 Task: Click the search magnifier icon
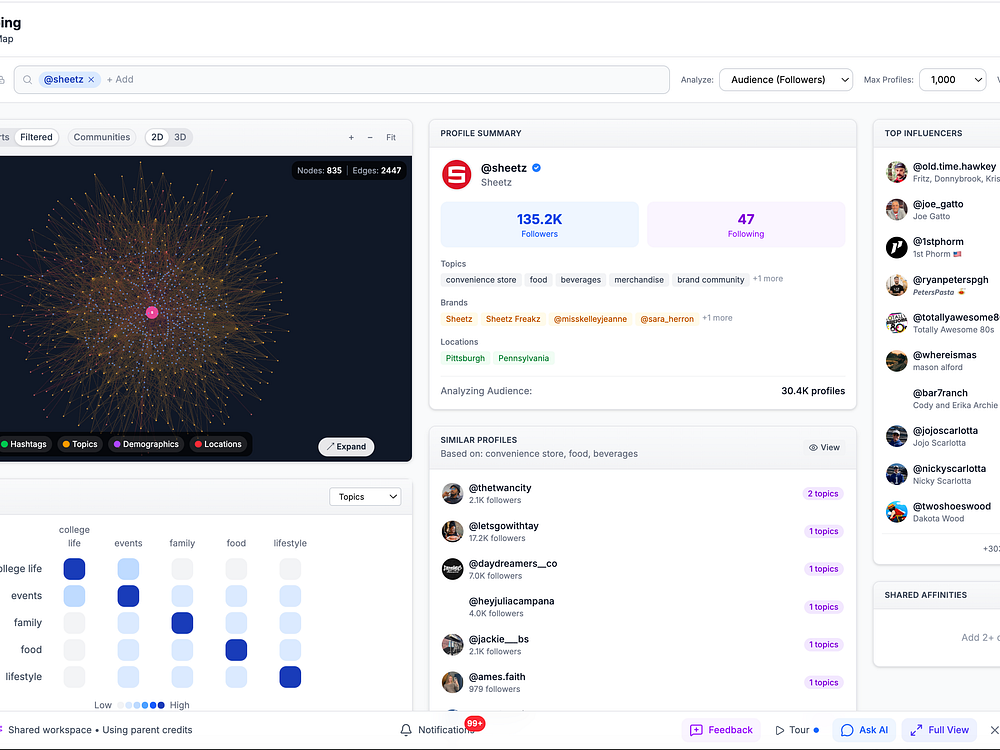point(27,80)
